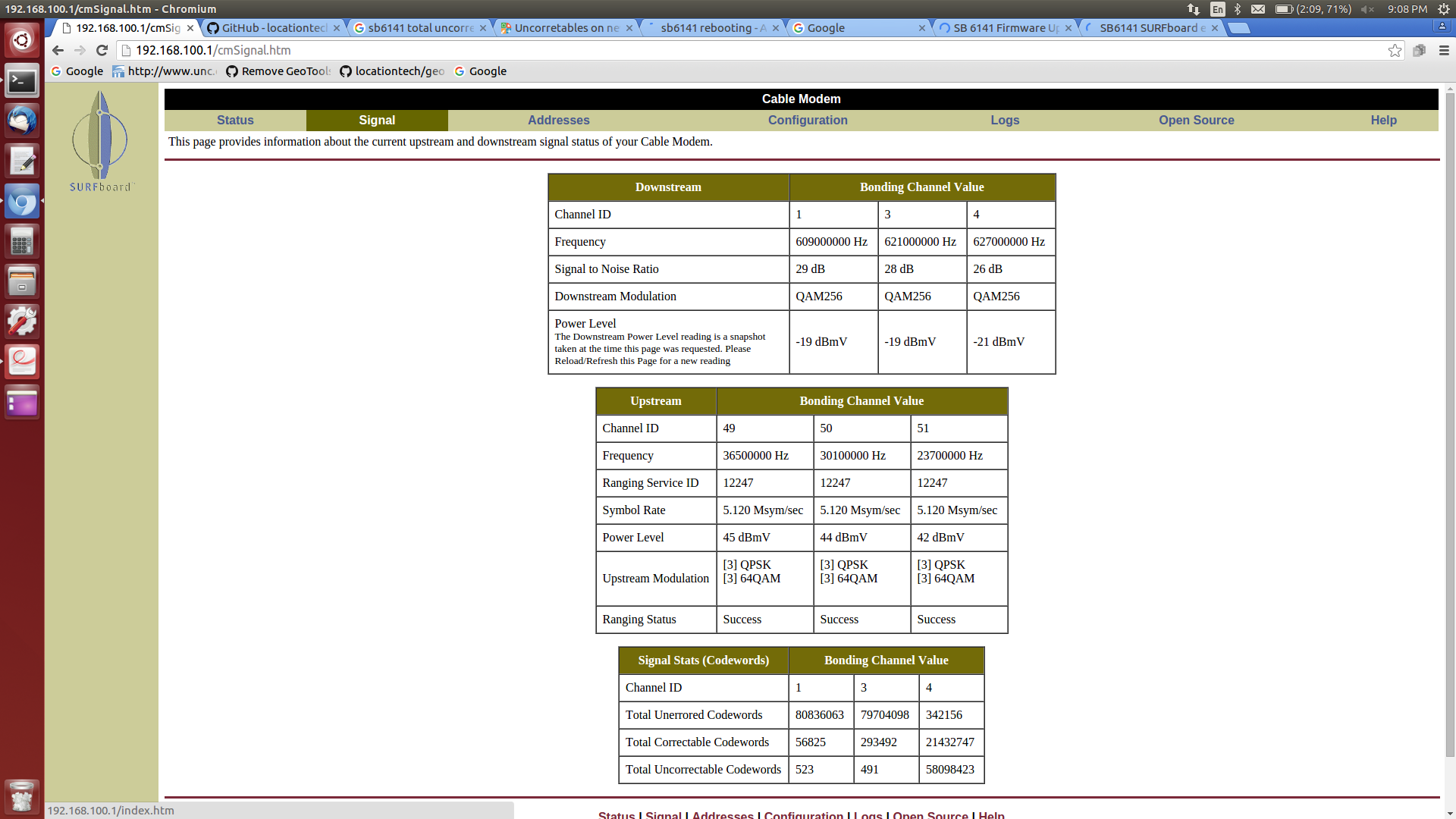Screen dimensions: 1456x819
Task: Click footer Configuration link
Action: pyautogui.click(x=803, y=815)
